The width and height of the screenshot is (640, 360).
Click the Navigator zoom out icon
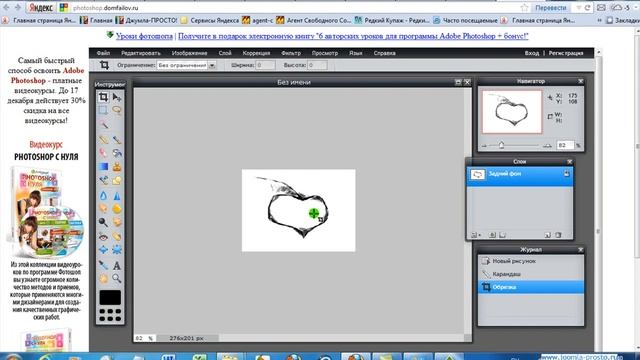coord(484,146)
